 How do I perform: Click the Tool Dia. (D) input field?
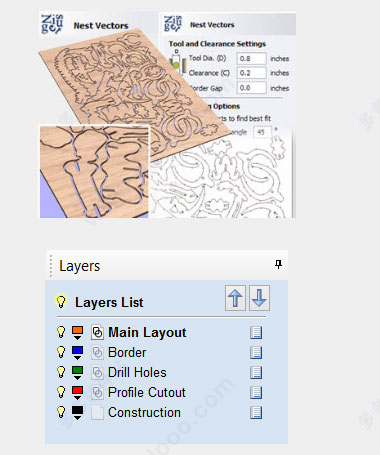(252, 59)
